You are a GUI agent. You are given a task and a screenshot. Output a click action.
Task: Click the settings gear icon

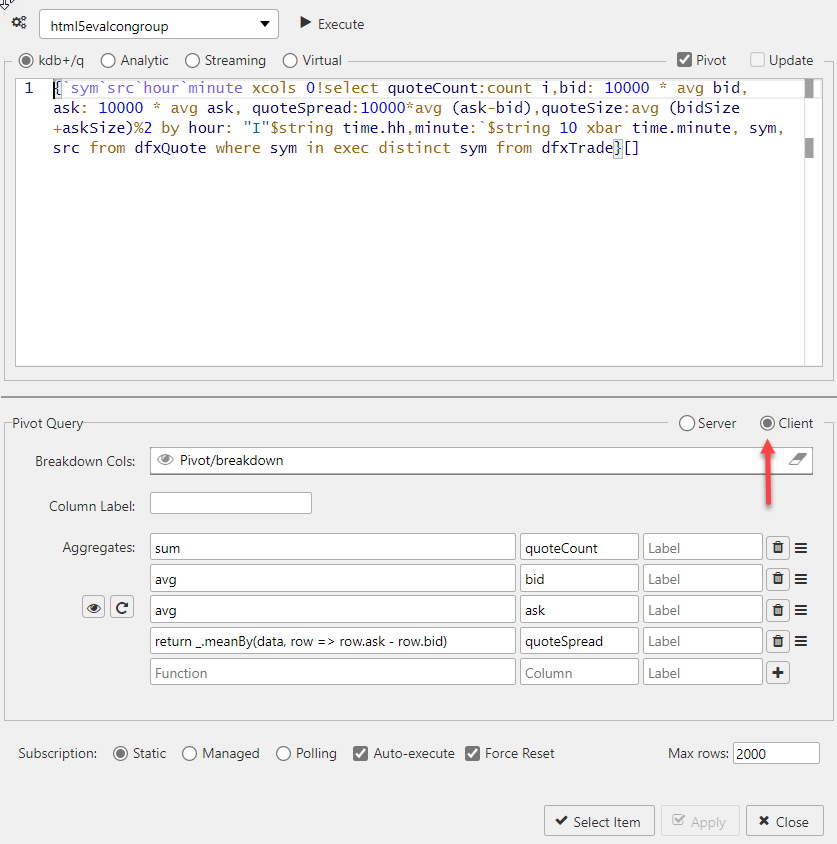tap(18, 23)
